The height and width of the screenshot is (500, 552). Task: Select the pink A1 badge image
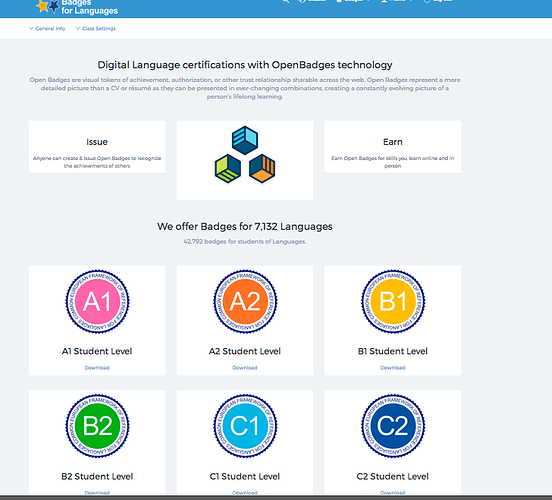[97, 301]
